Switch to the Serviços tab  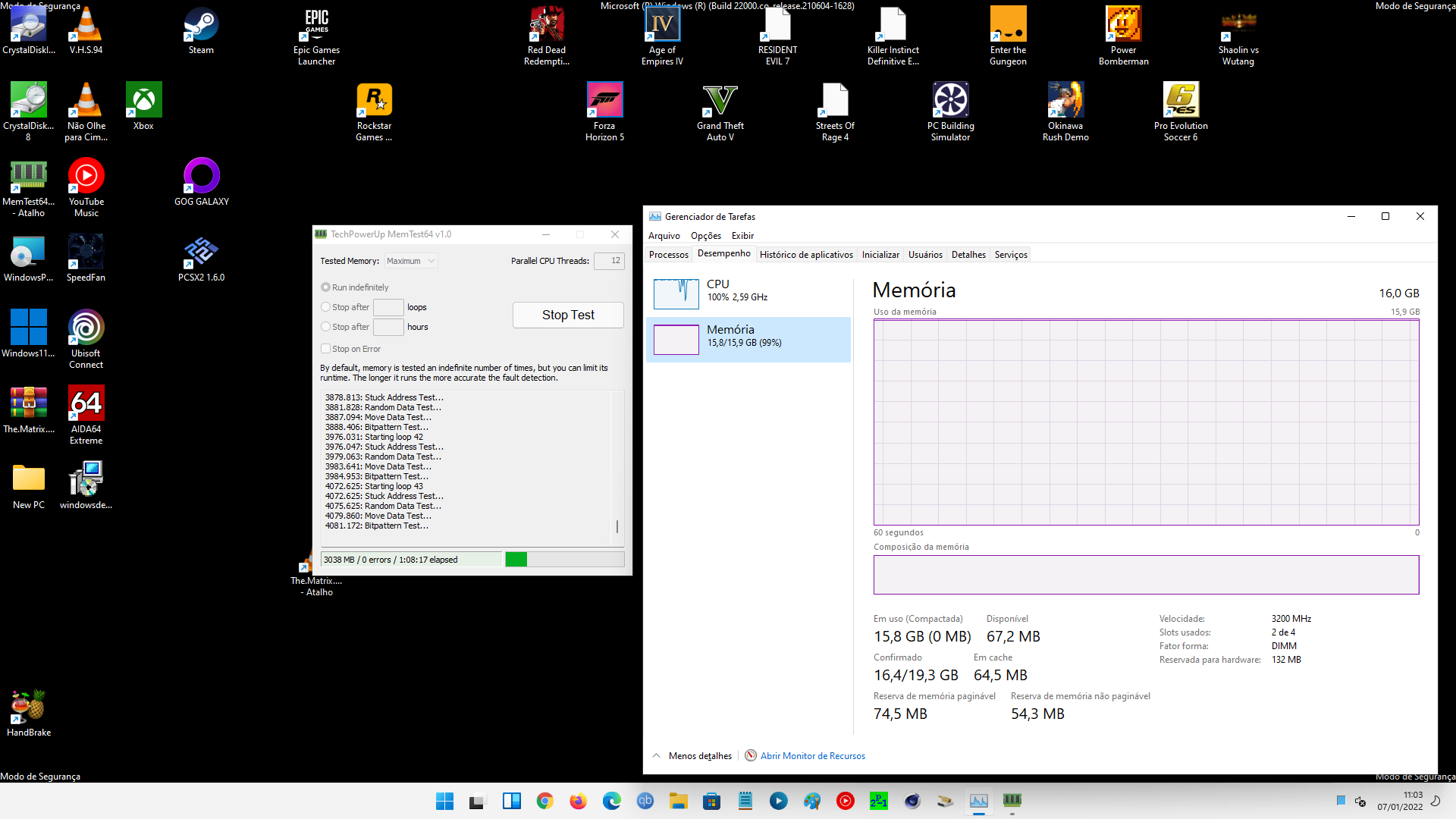[x=1011, y=255]
